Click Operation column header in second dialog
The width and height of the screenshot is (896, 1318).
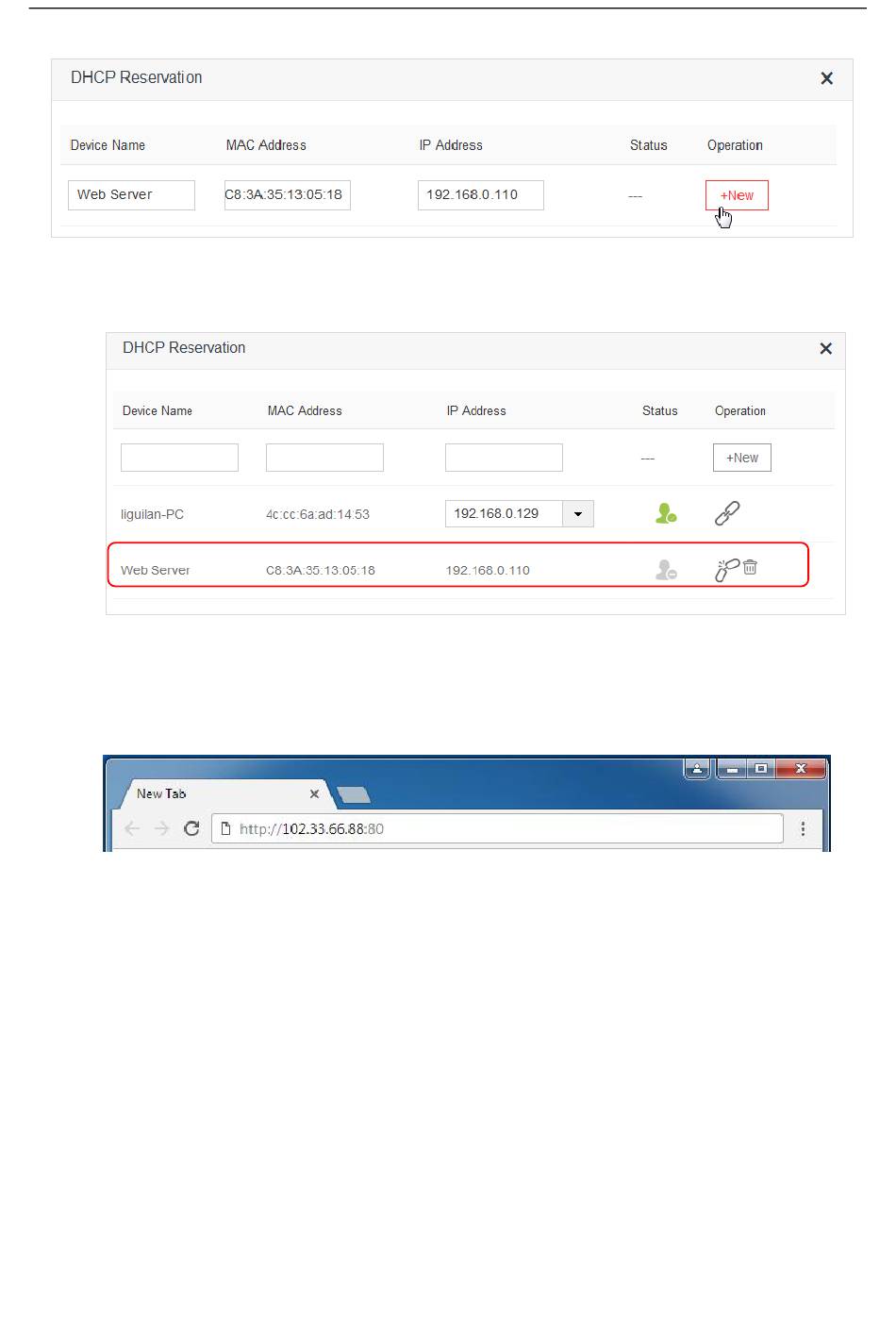tap(740, 410)
